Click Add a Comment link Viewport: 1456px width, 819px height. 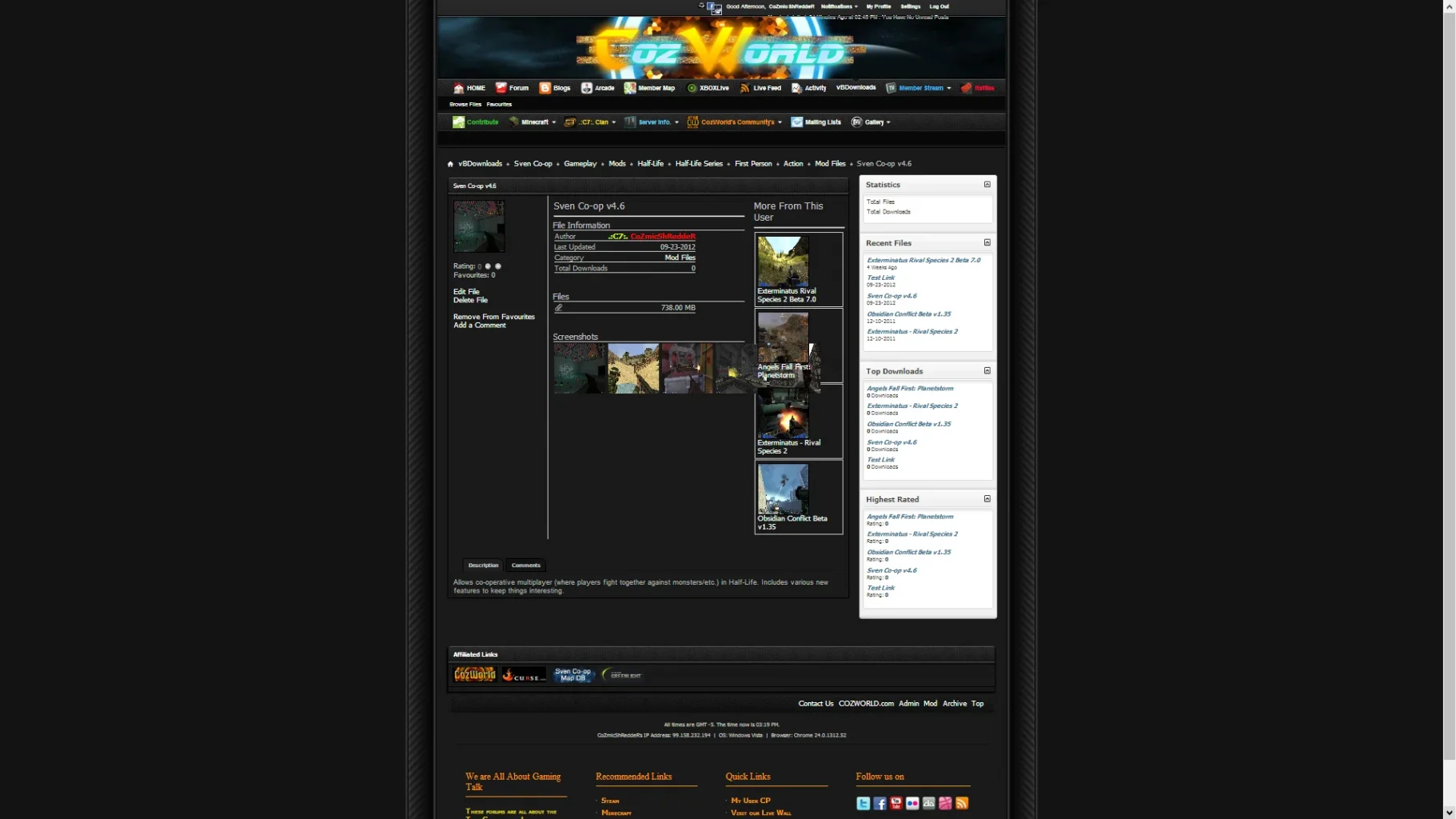[480, 326]
